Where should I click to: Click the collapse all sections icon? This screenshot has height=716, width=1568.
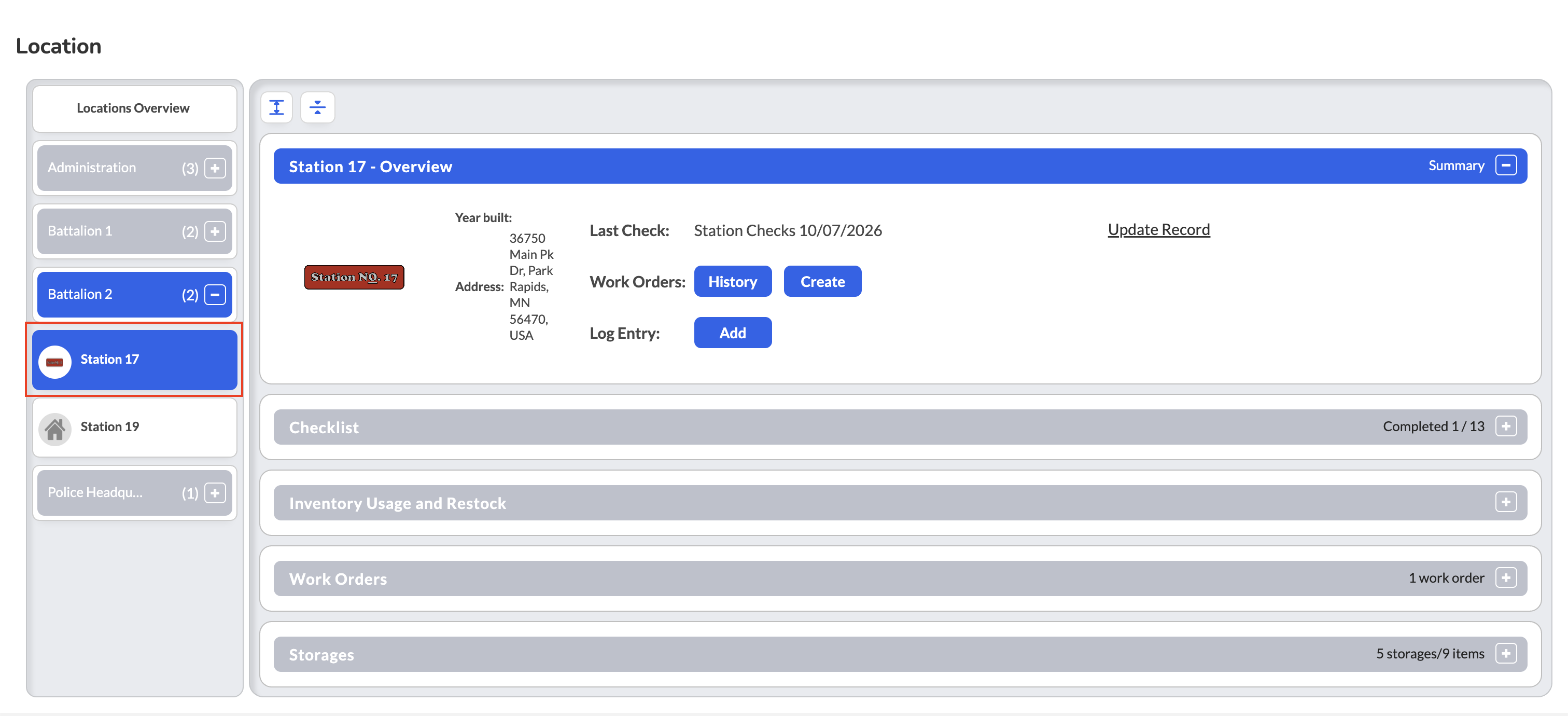tap(317, 108)
